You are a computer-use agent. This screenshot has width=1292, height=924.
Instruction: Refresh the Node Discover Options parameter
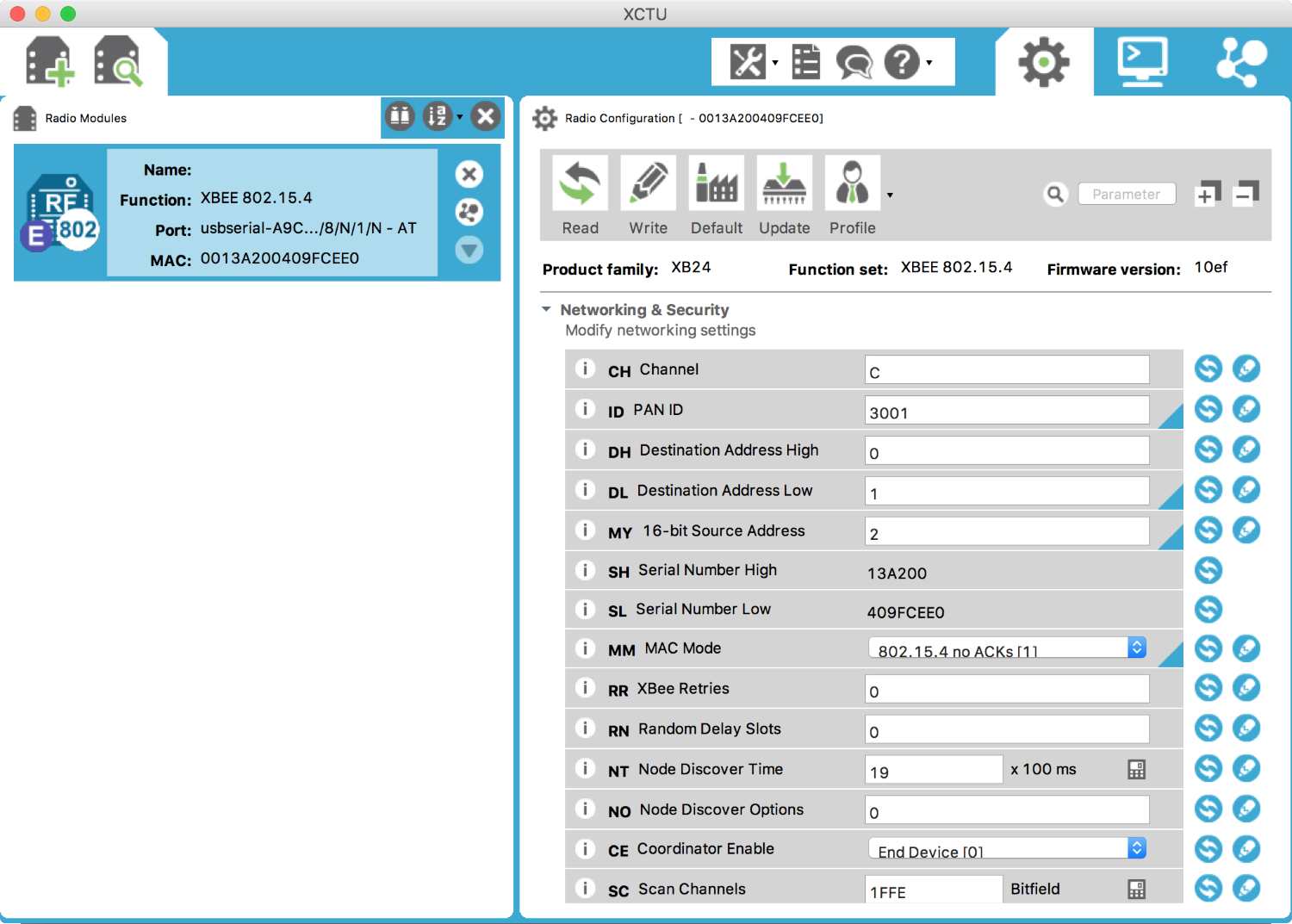point(1208,808)
